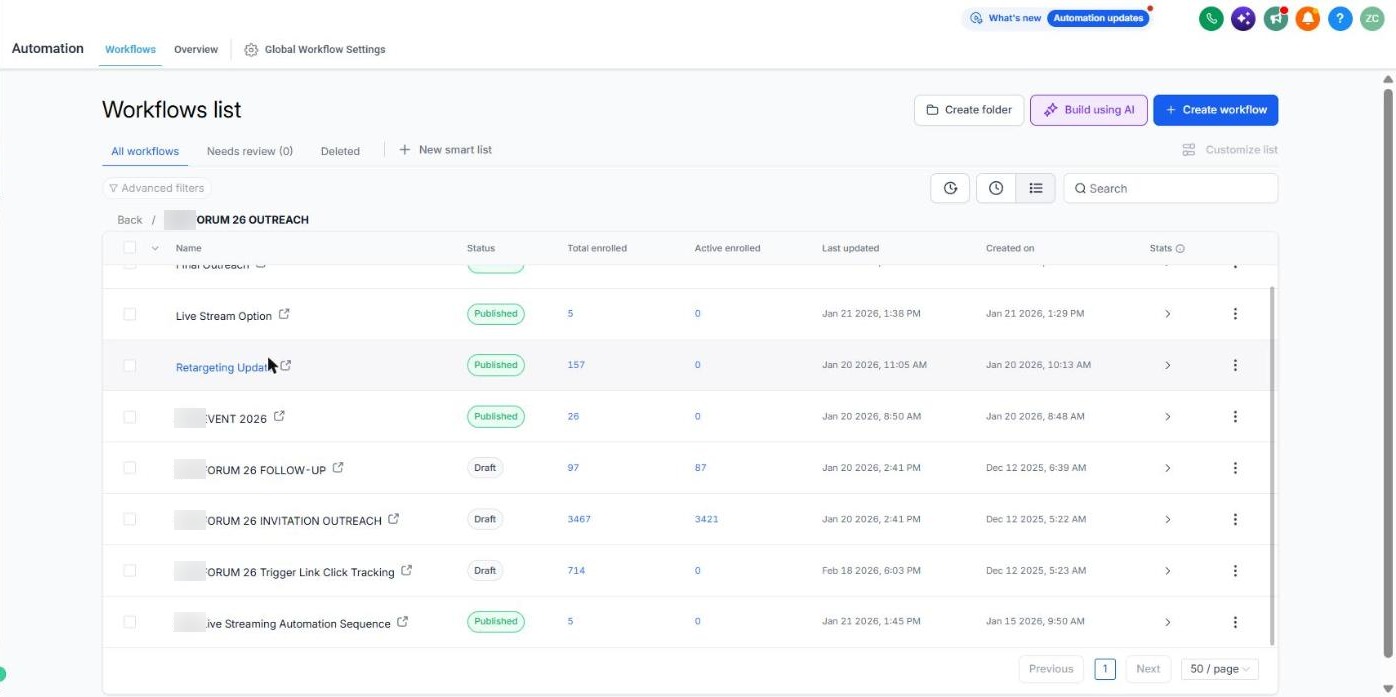This screenshot has height=697, width=1396.
Task: Select the All workflows tab
Action: point(145,151)
